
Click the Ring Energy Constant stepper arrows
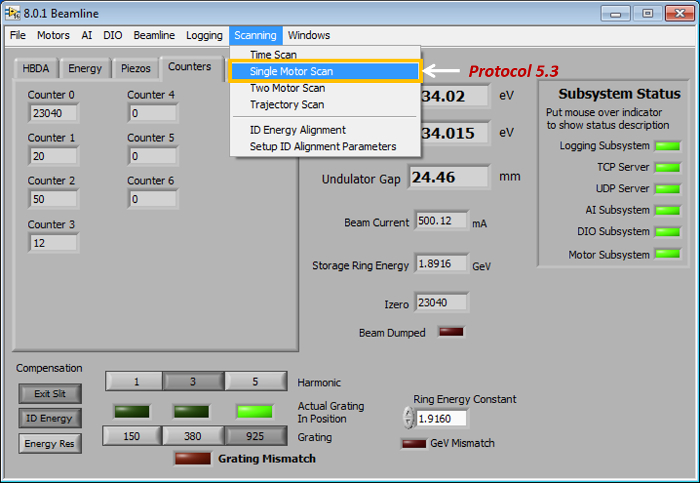tap(407, 418)
